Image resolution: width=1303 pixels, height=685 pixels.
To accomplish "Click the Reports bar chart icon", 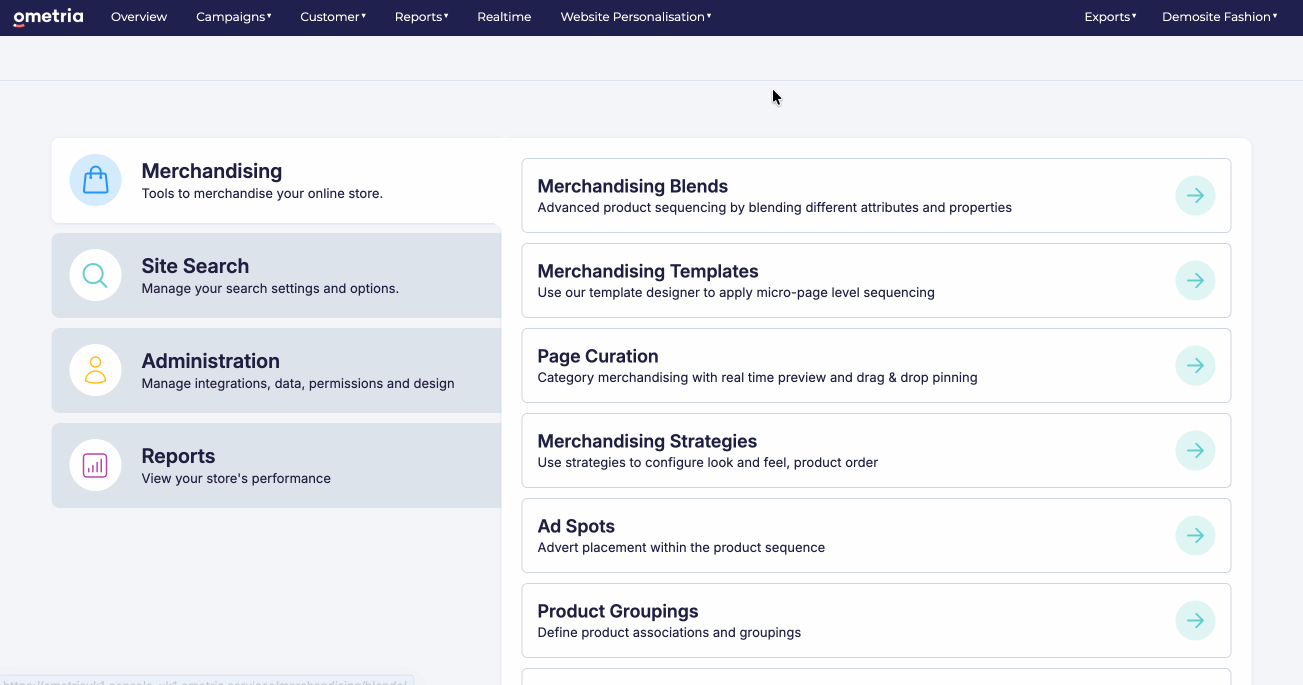I will [95, 465].
